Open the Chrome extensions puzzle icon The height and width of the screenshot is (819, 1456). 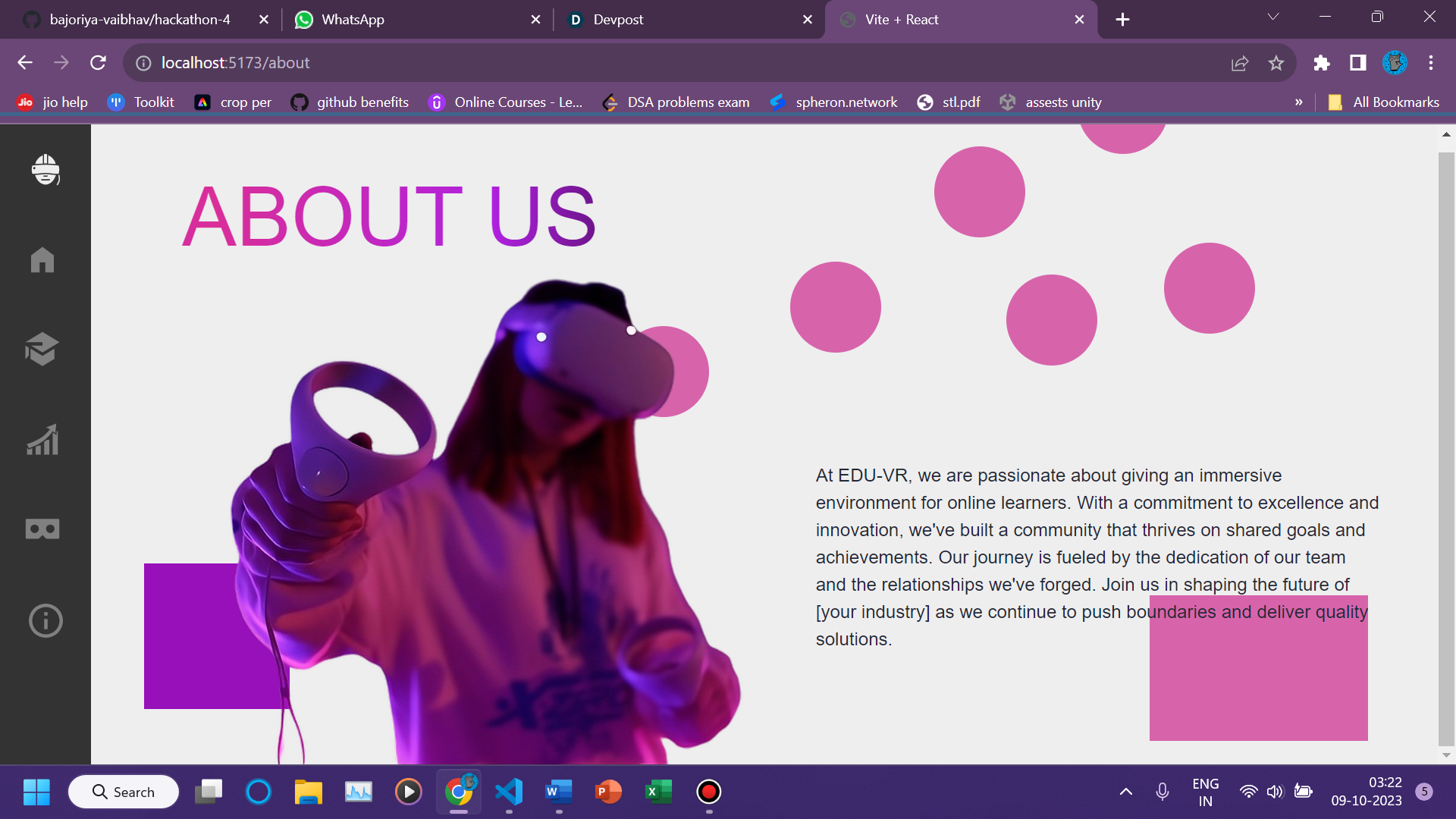coord(1322,63)
